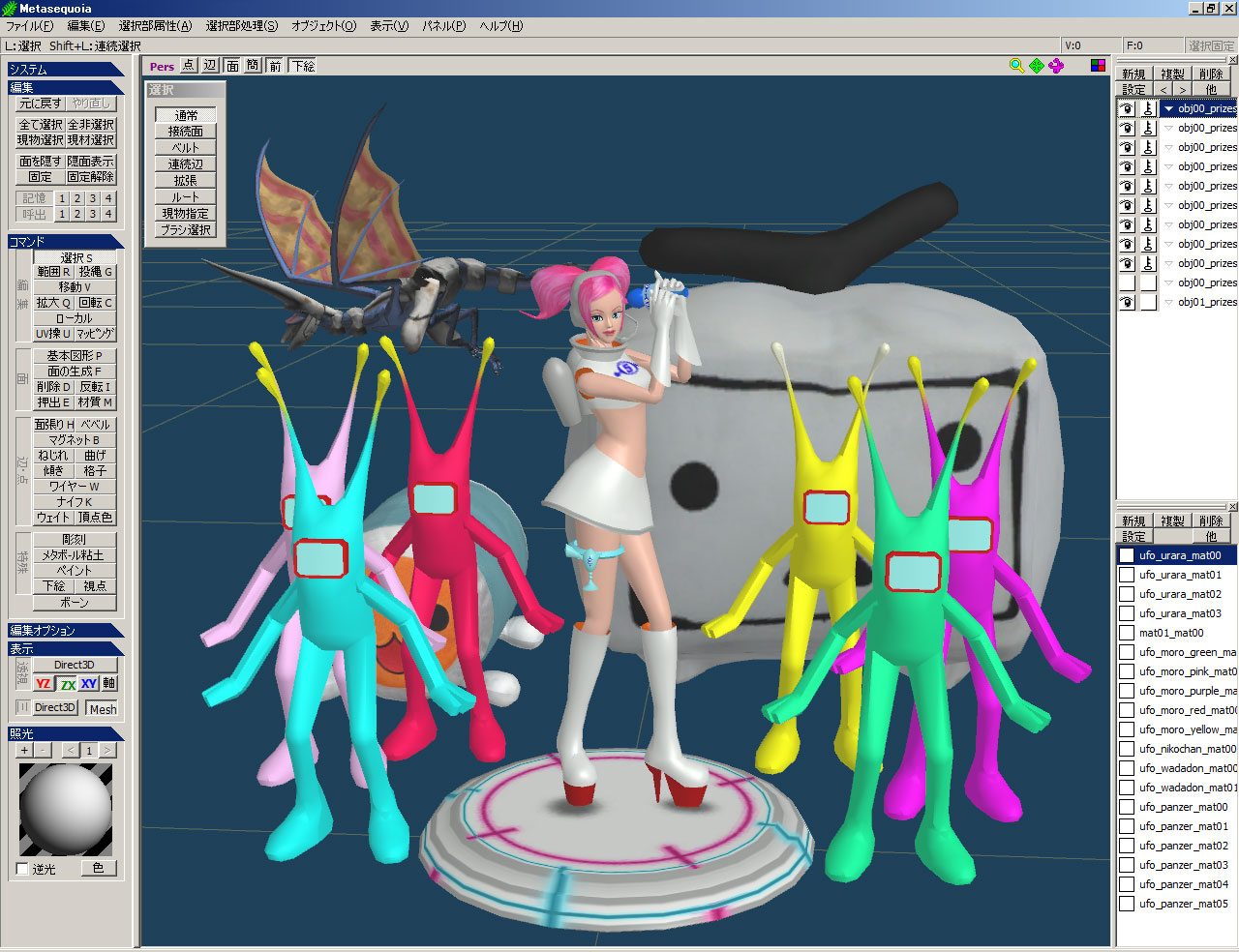Select the ZX axis constraint button
1239x952 pixels.
point(67,683)
